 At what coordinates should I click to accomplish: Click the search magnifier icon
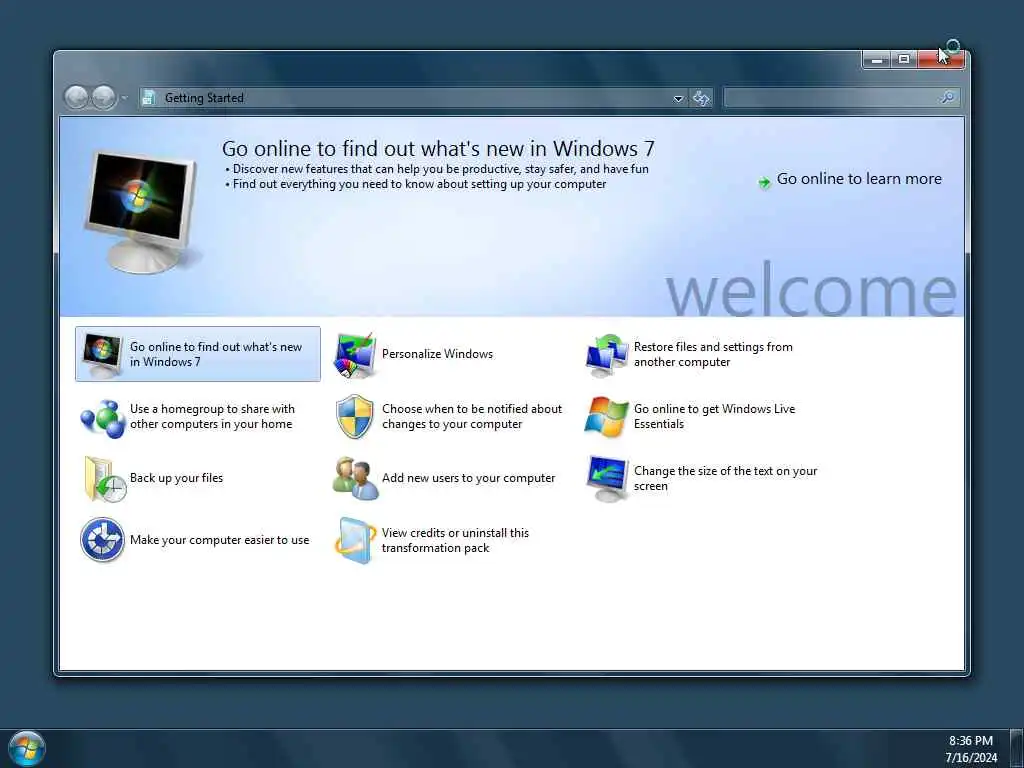point(947,98)
